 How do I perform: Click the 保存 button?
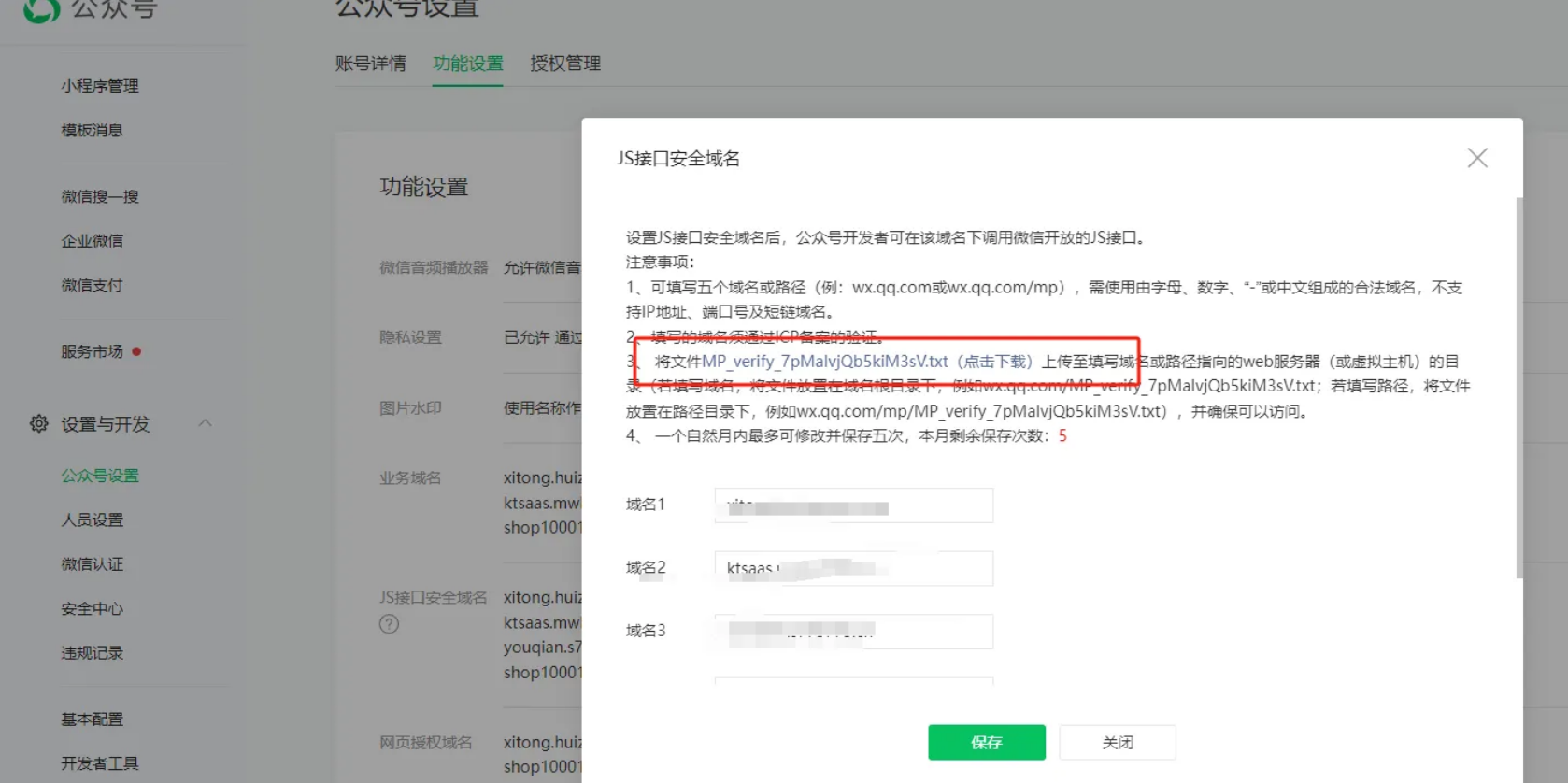pyautogui.click(x=987, y=742)
